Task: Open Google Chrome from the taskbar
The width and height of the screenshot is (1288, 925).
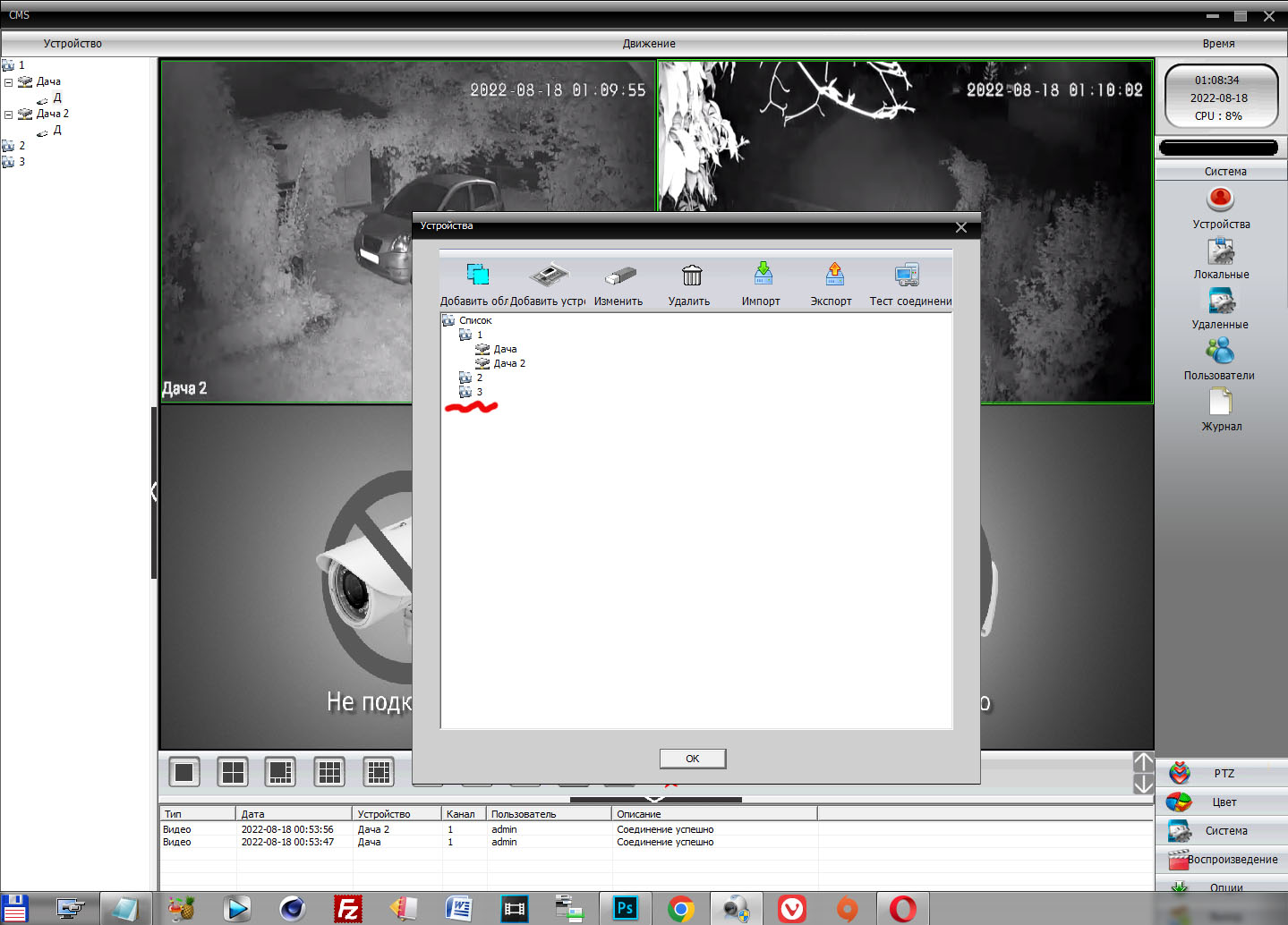Action: (x=681, y=909)
